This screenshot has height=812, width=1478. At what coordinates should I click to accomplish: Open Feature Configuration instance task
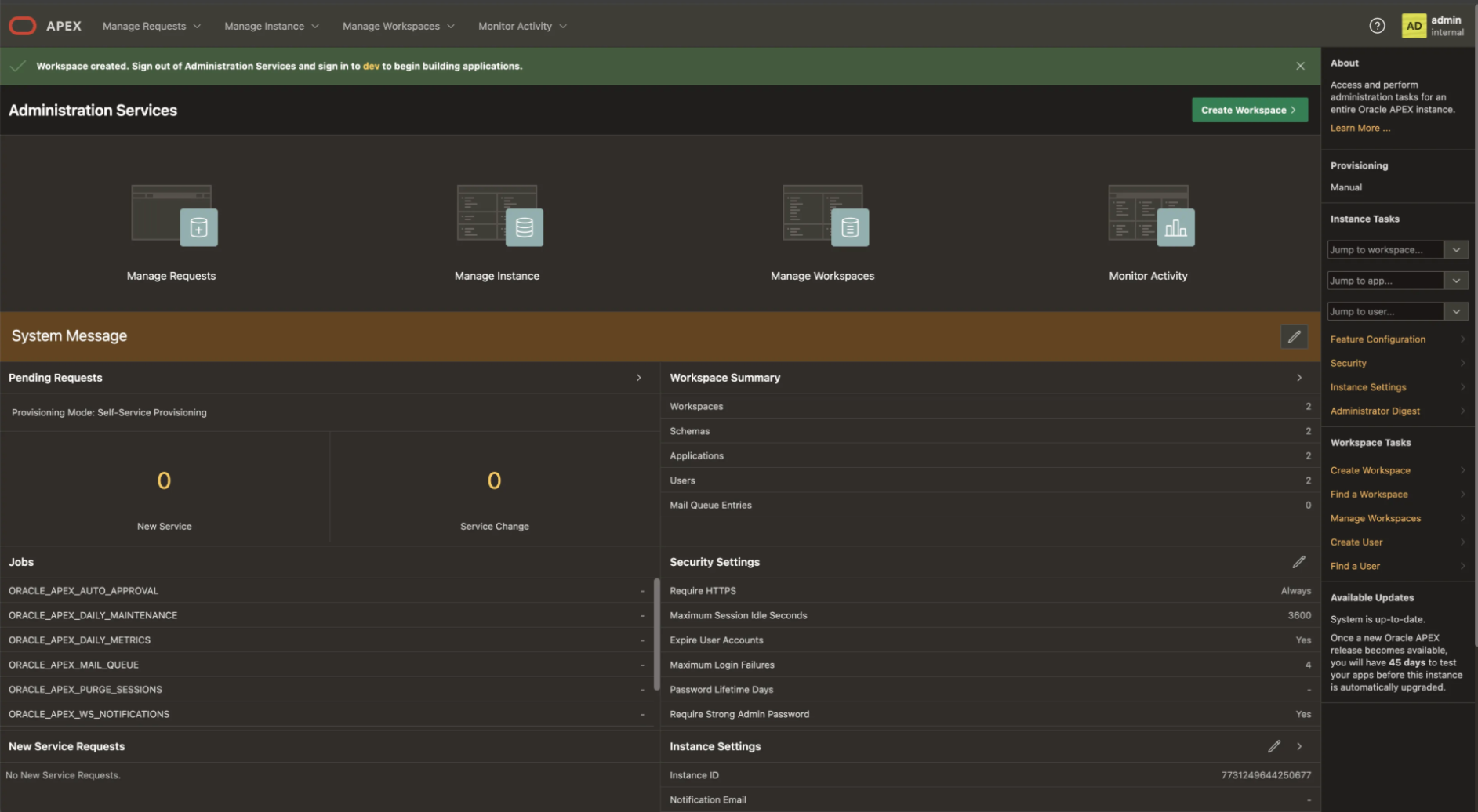point(1378,339)
